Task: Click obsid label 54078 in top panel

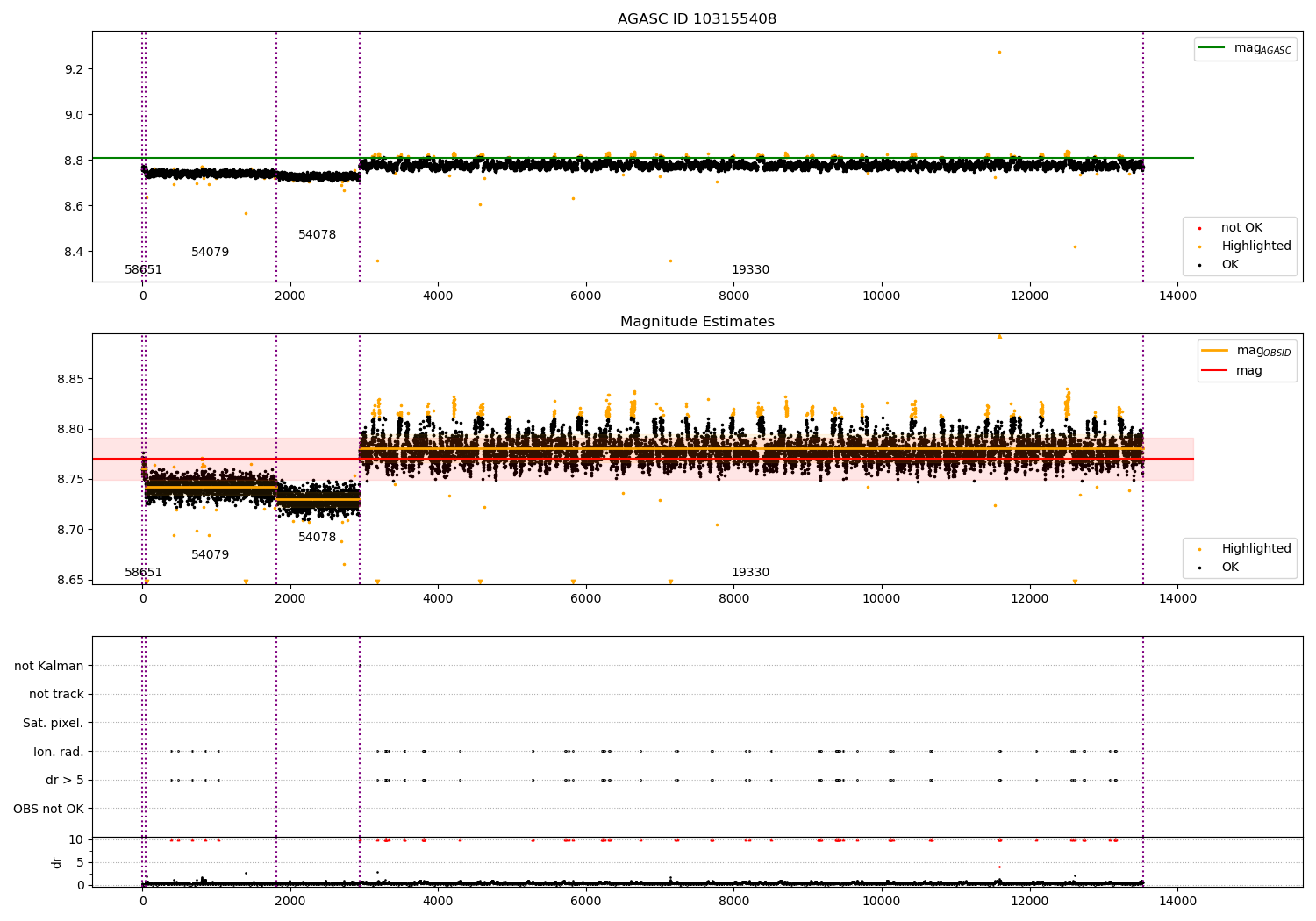Action: [x=317, y=235]
